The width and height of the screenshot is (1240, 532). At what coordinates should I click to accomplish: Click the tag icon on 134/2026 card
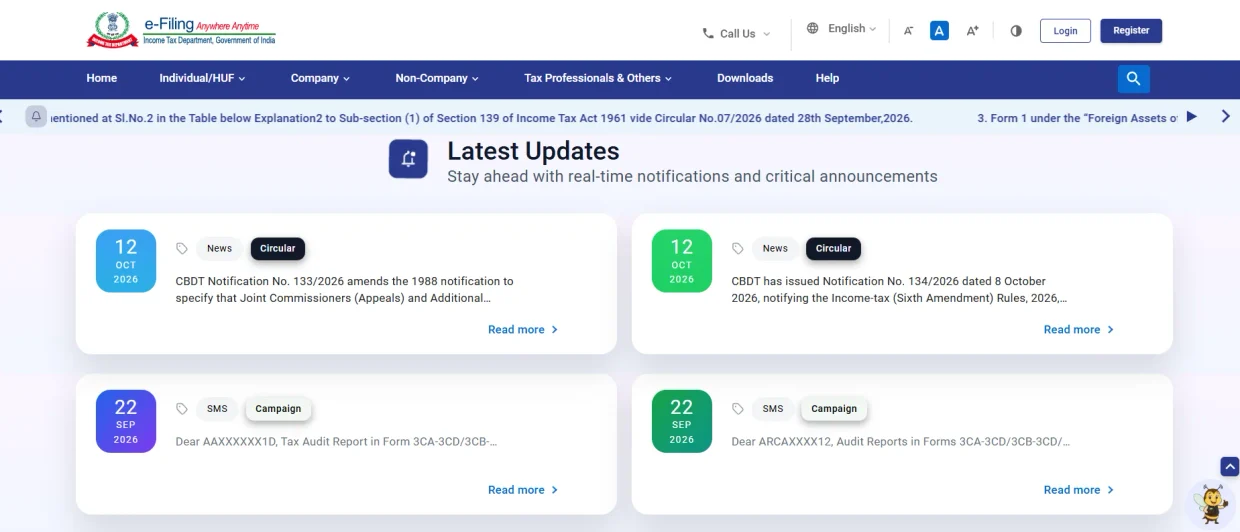click(x=738, y=249)
